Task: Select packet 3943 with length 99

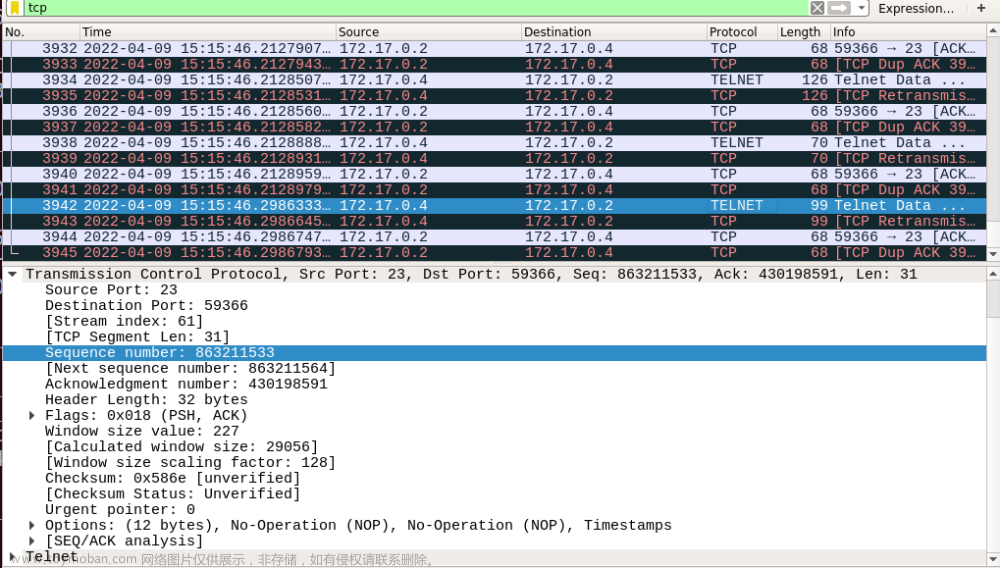Action: [494, 221]
